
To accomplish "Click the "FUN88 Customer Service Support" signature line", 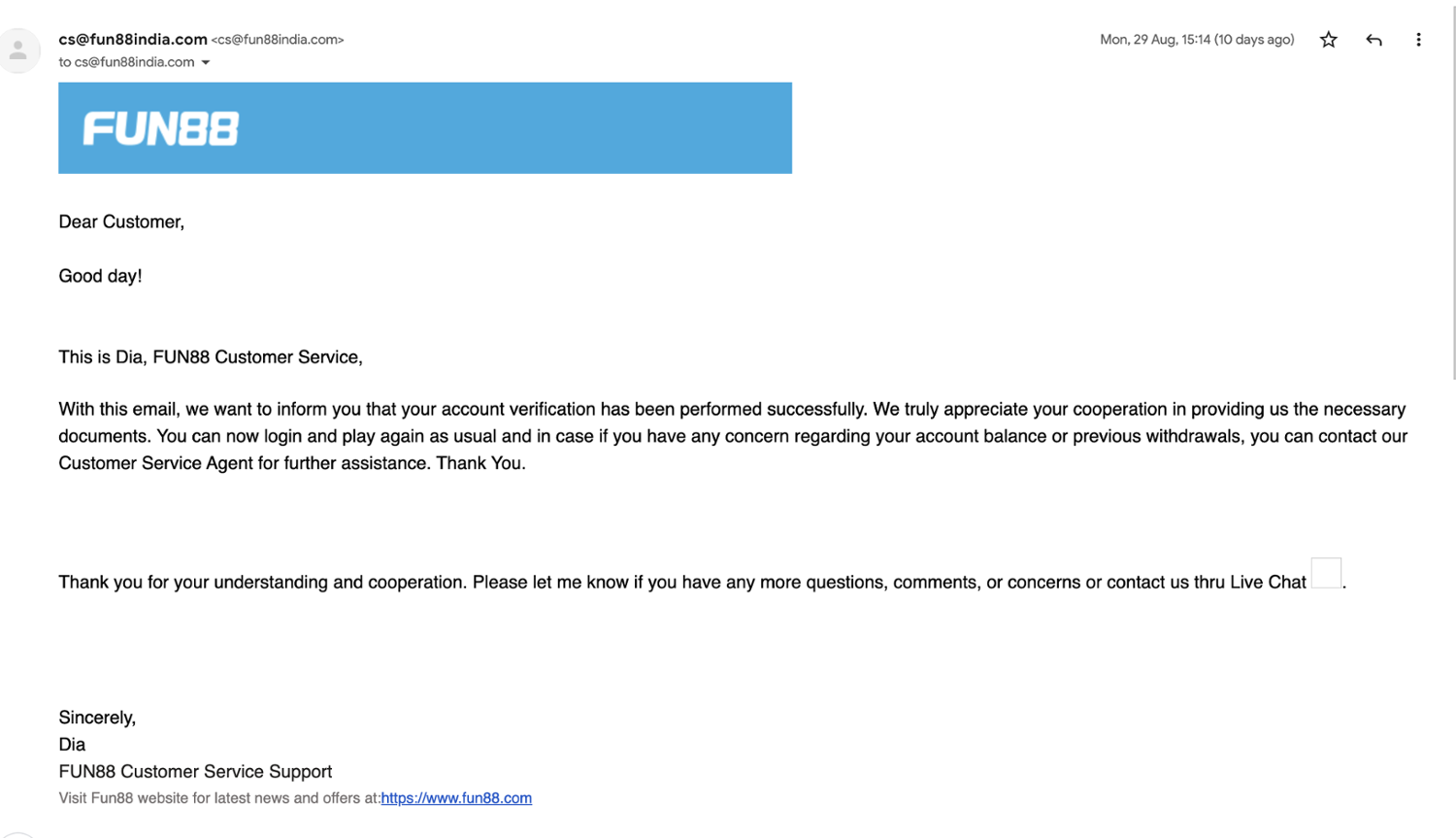I will coord(195,772).
